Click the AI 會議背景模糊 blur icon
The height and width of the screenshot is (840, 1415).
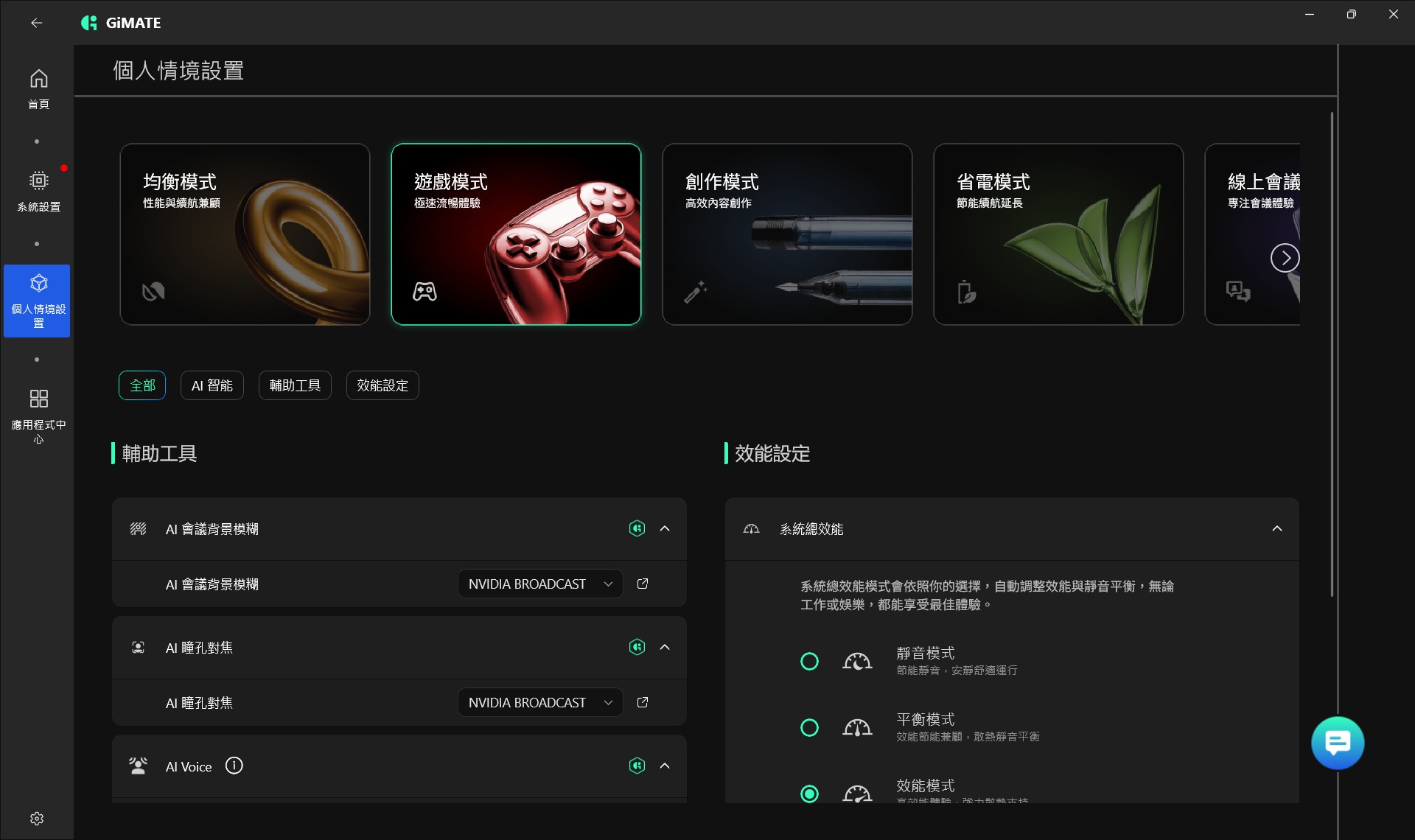(138, 529)
